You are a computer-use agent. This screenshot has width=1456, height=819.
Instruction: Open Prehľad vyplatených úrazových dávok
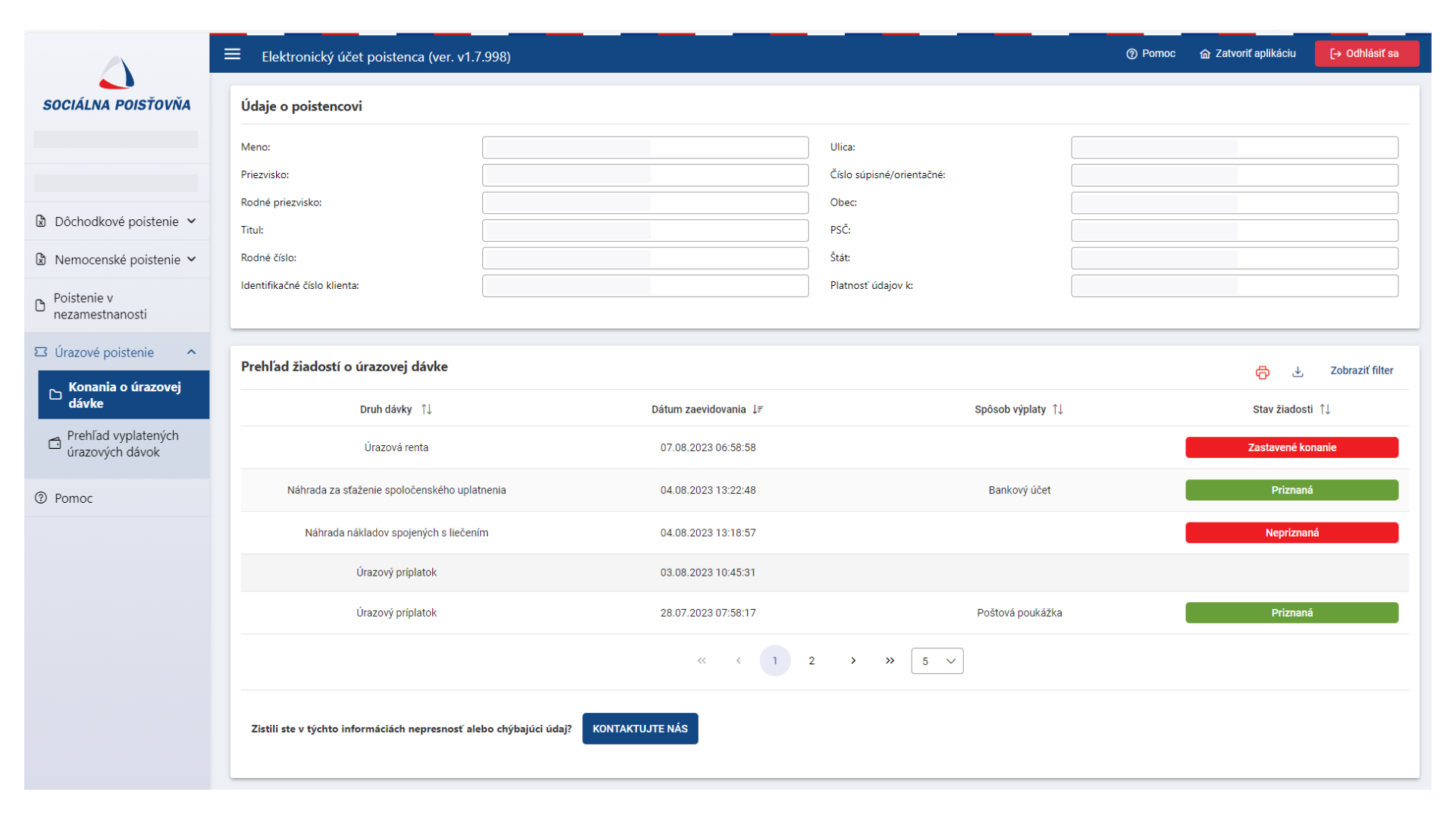pyautogui.click(x=124, y=444)
